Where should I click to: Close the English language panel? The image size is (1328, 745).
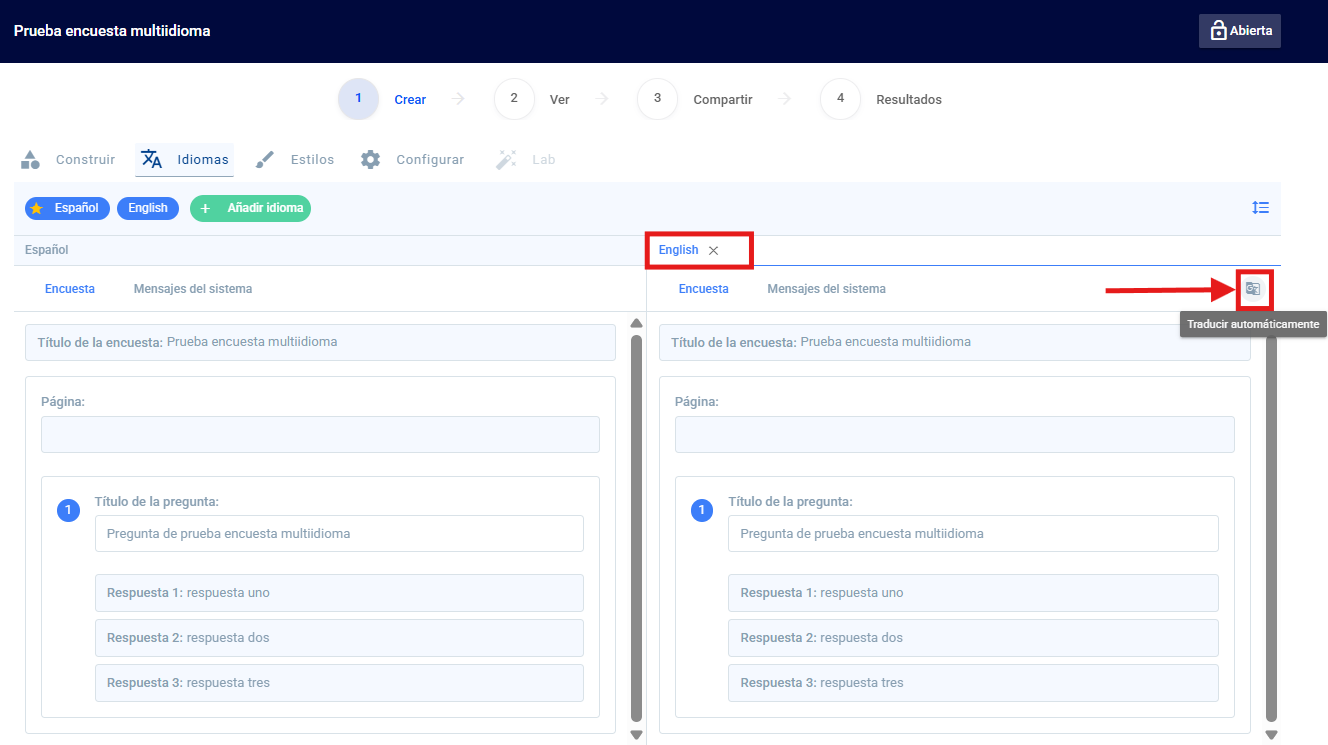click(713, 251)
